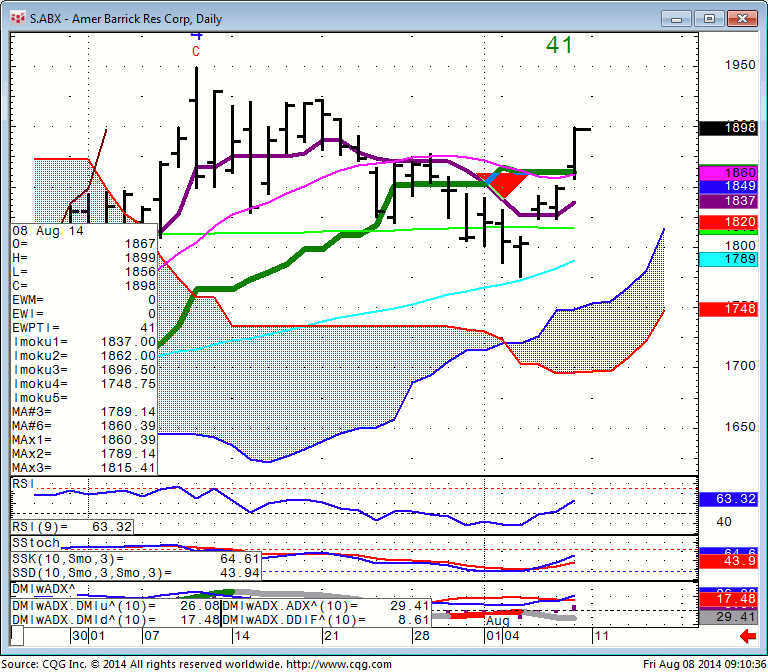Viewport: 768px width, 672px height.
Task: Click the Imoku3= 1696.50 row
Action: [x=84, y=370]
